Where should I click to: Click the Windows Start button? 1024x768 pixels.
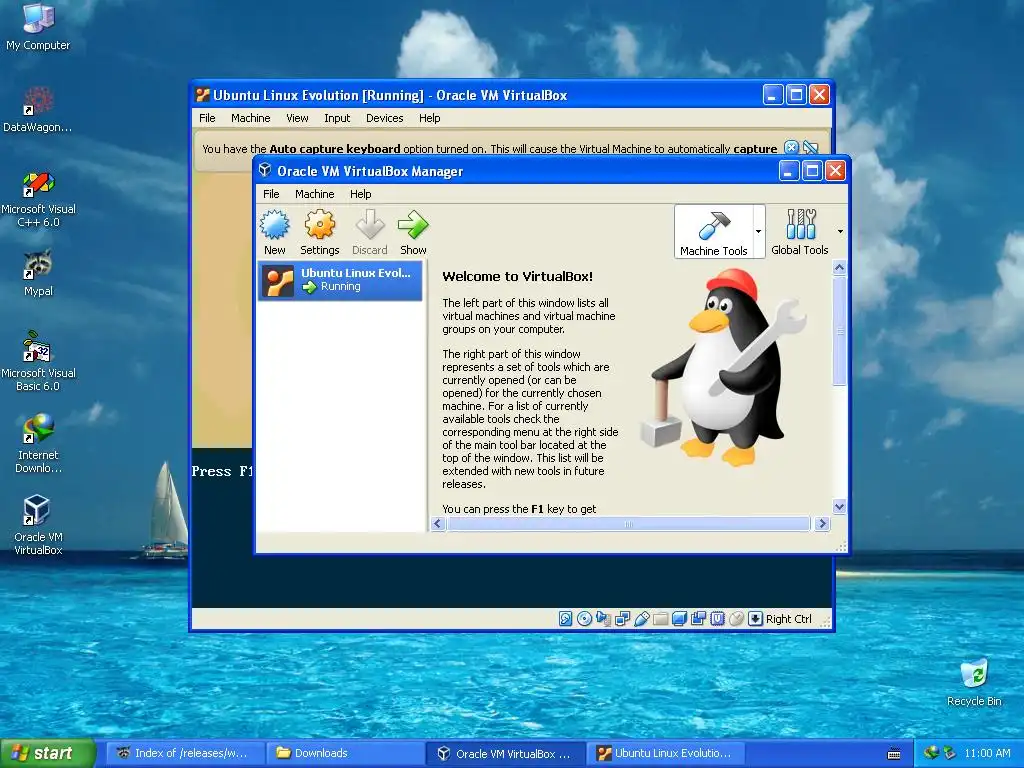pyautogui.click(x=47, y=753)
